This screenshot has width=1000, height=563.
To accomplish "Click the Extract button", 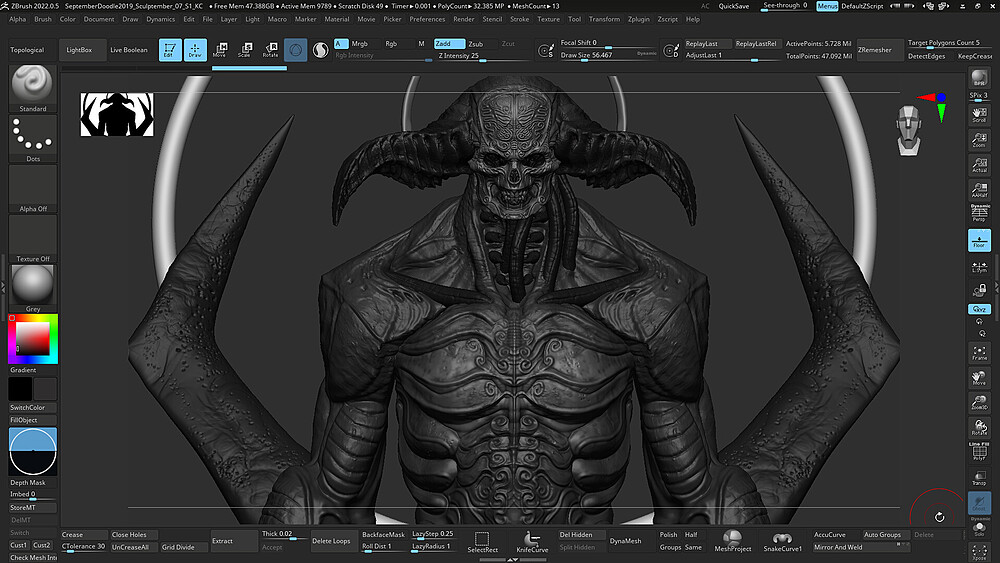I will point(234,541).
